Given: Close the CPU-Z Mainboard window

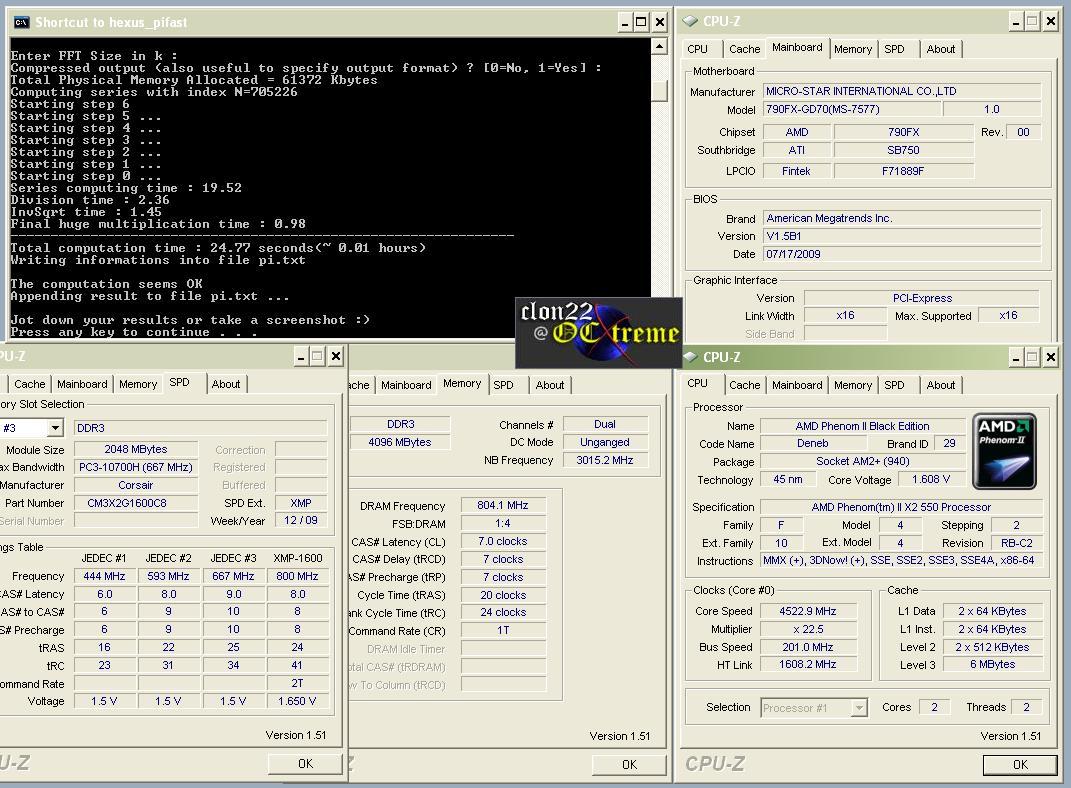Looking at the screenshot, I should 1051,22.
